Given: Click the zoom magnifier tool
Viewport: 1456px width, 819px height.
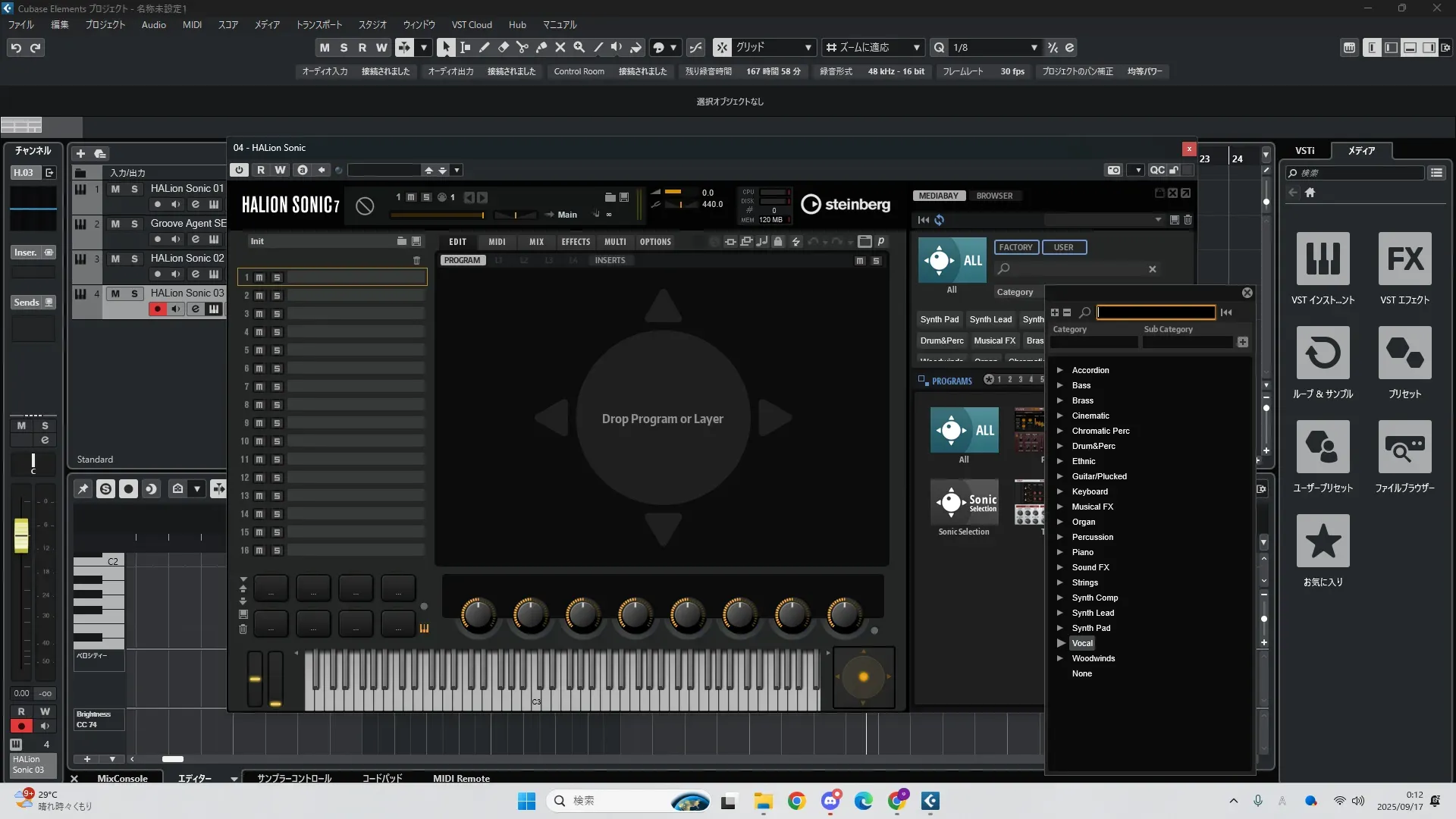Looking at the screenshot, I should (x=579, y=47).
